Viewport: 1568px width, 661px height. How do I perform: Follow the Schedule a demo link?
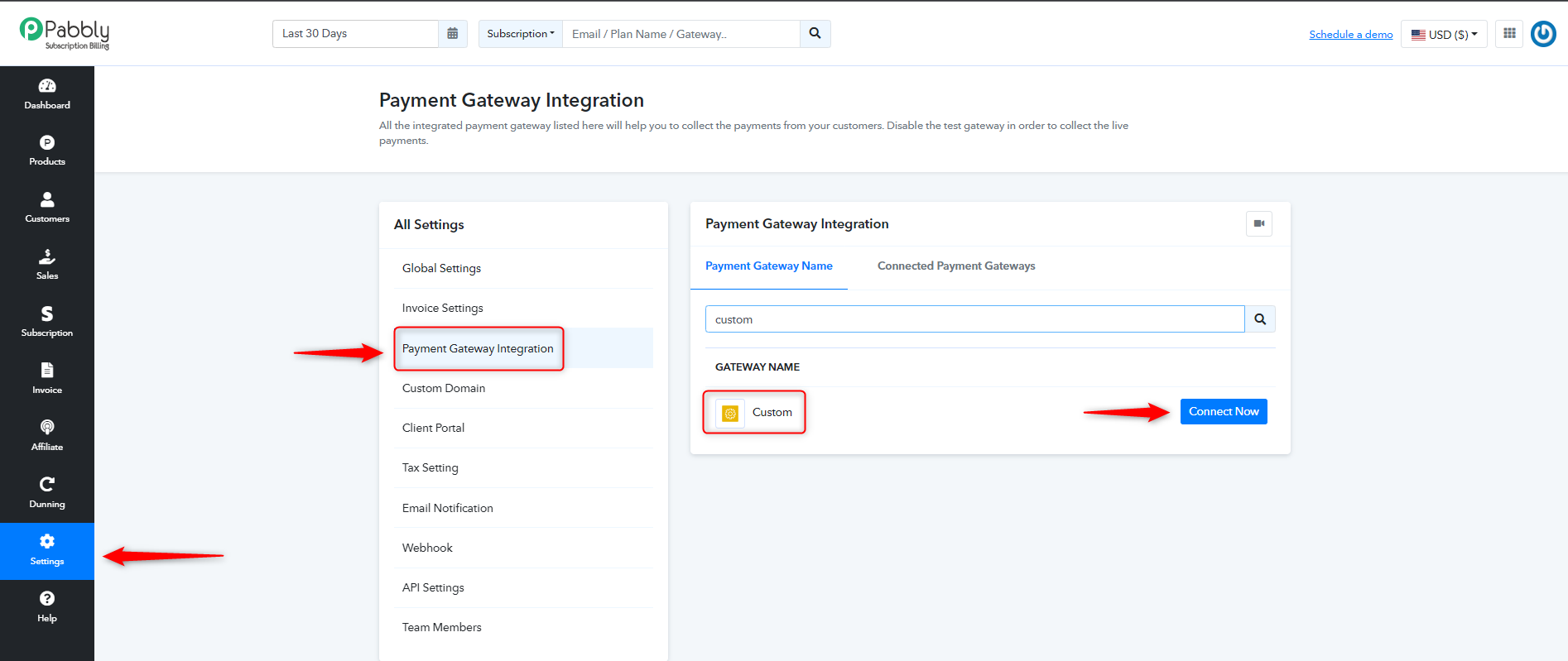point(1351,34)
